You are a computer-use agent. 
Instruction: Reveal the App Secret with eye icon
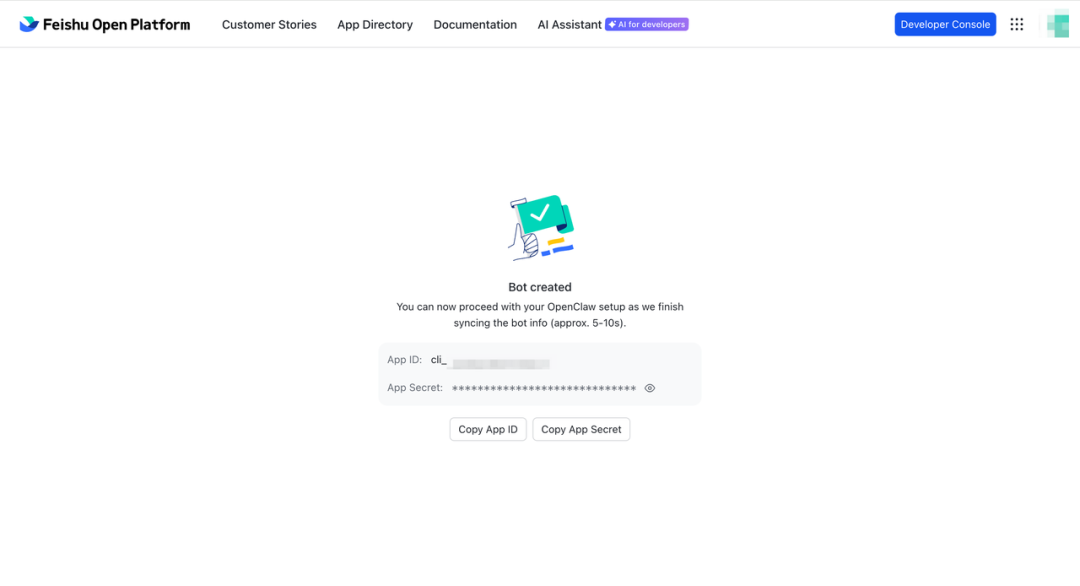[x=650, y=388]
